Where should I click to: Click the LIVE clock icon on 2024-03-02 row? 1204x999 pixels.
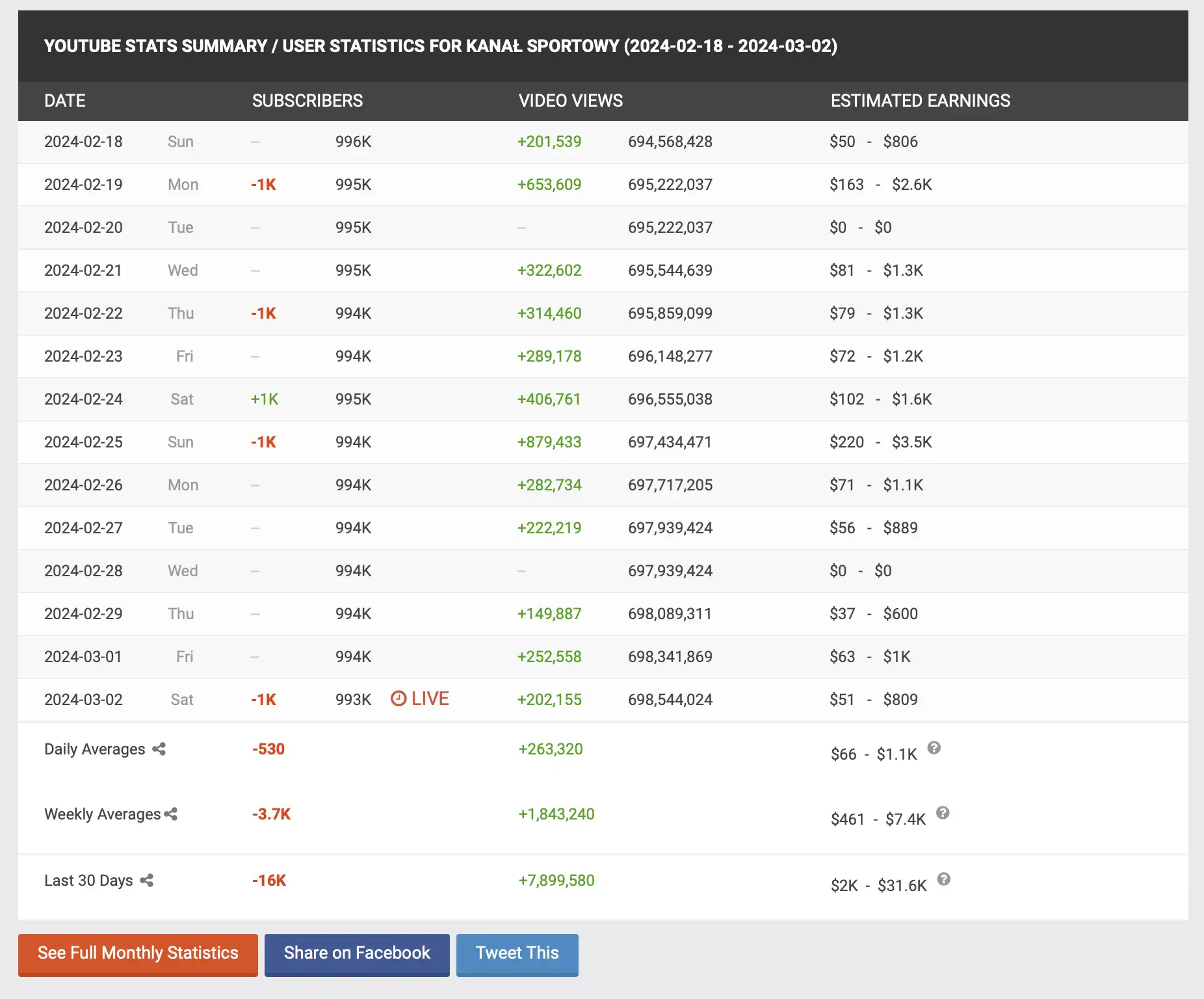[399, 699]
